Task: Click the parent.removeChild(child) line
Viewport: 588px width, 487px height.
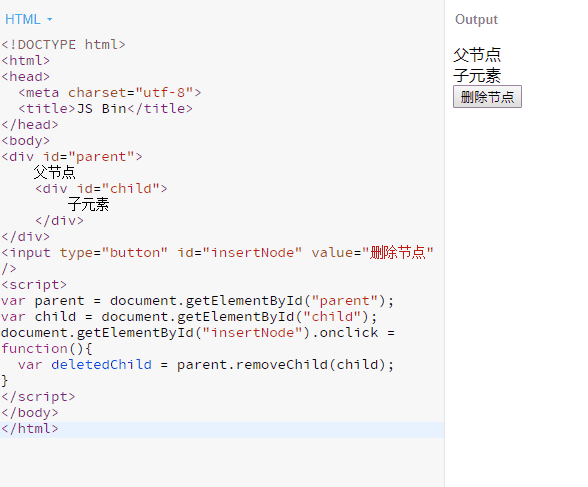Action: click(206, 365)
